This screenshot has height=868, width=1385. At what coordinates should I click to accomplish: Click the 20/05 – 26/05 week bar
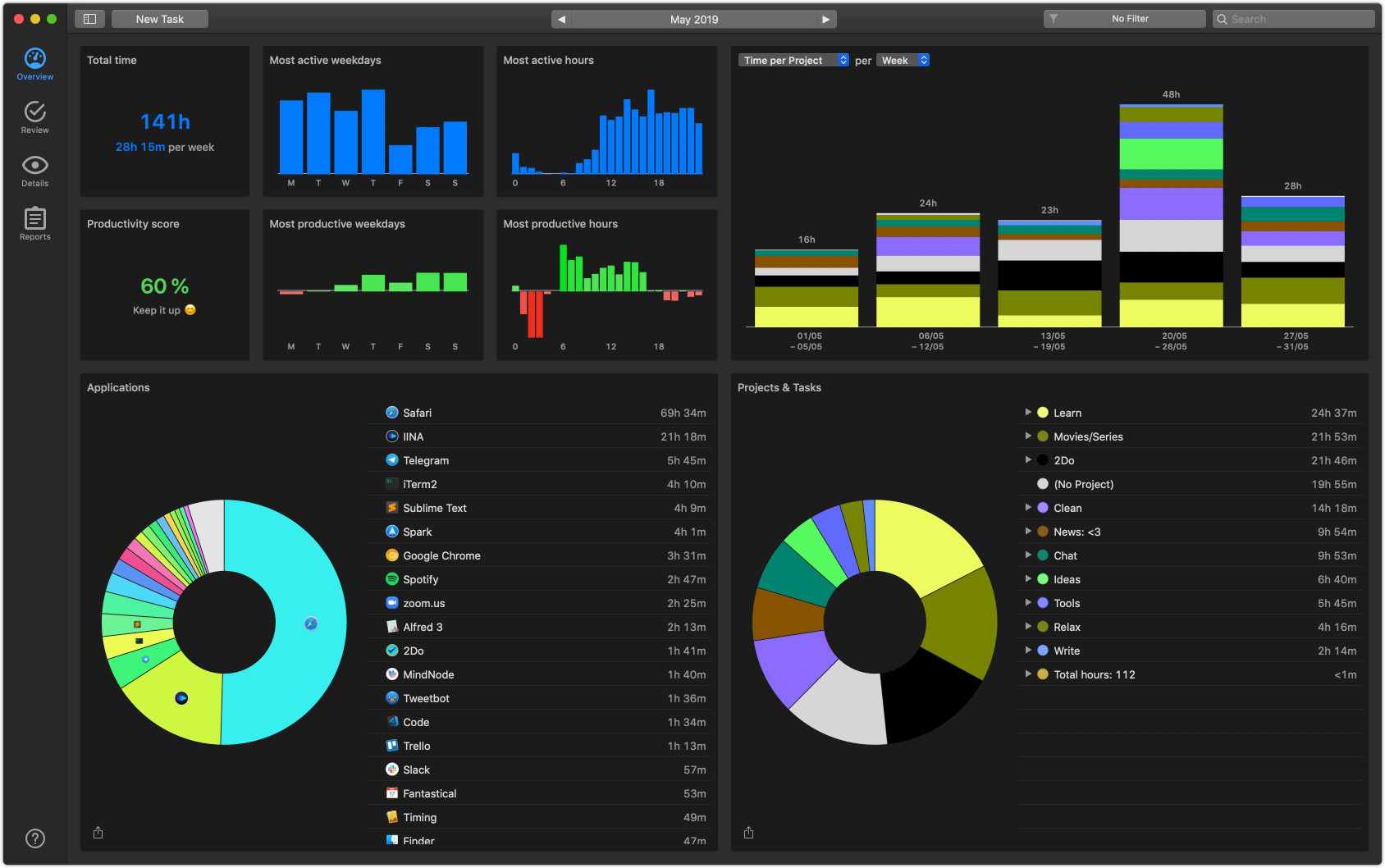pyautogui.click(x=1171, y=216)
